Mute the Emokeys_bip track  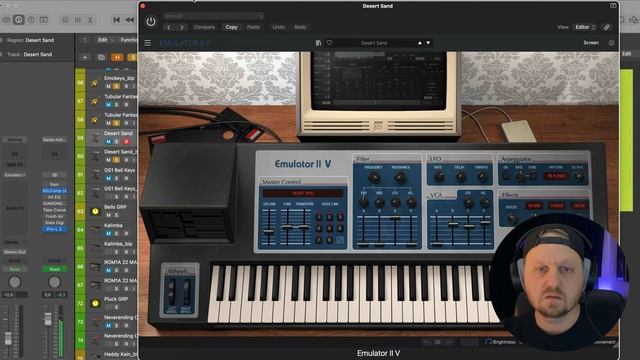point(108,86)
